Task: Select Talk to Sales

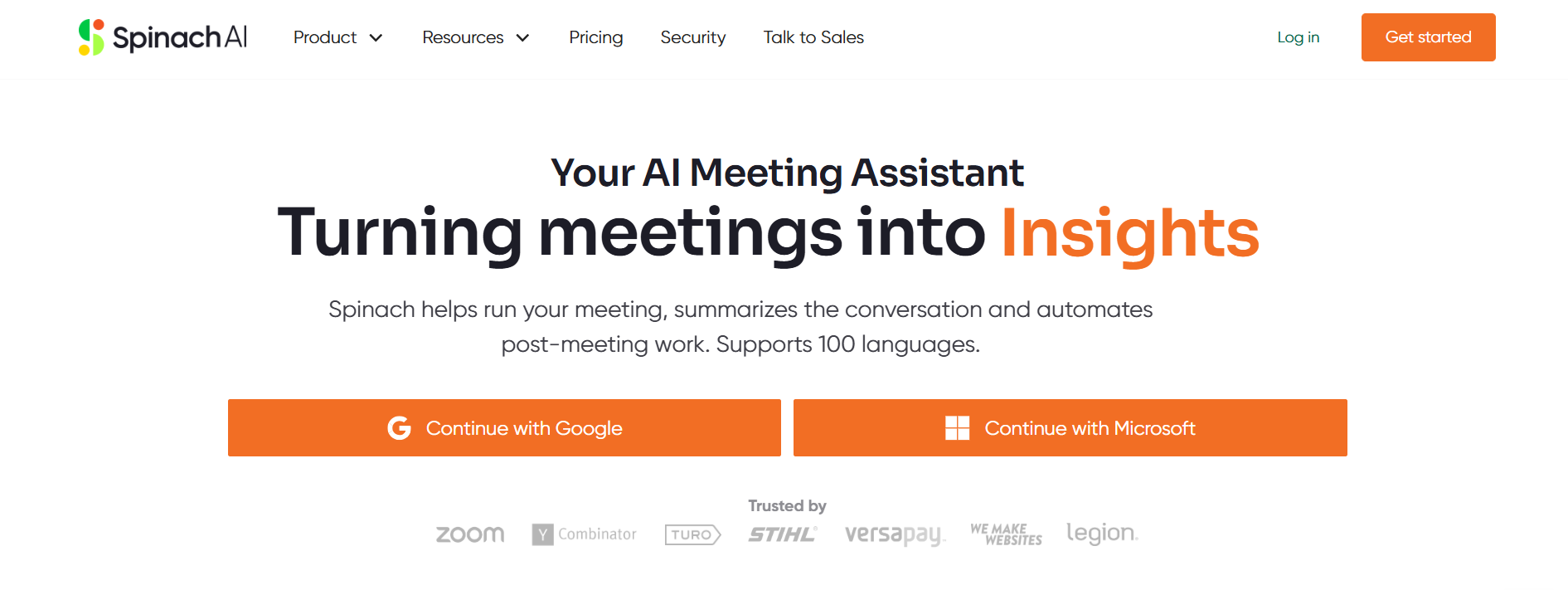Action: point(813,37)
